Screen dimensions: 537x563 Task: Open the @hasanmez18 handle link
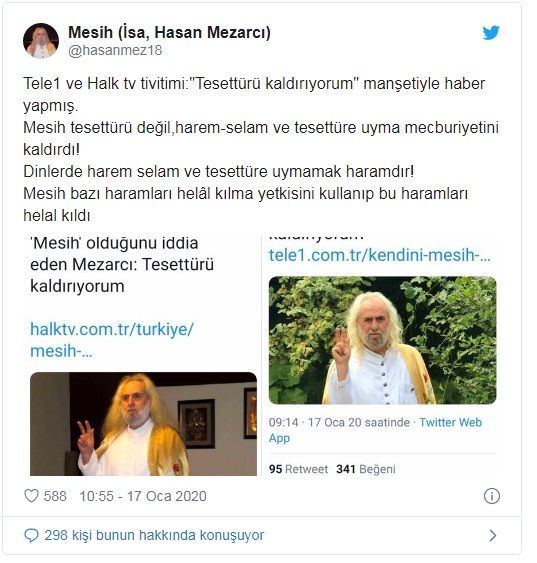click(115, 50)
